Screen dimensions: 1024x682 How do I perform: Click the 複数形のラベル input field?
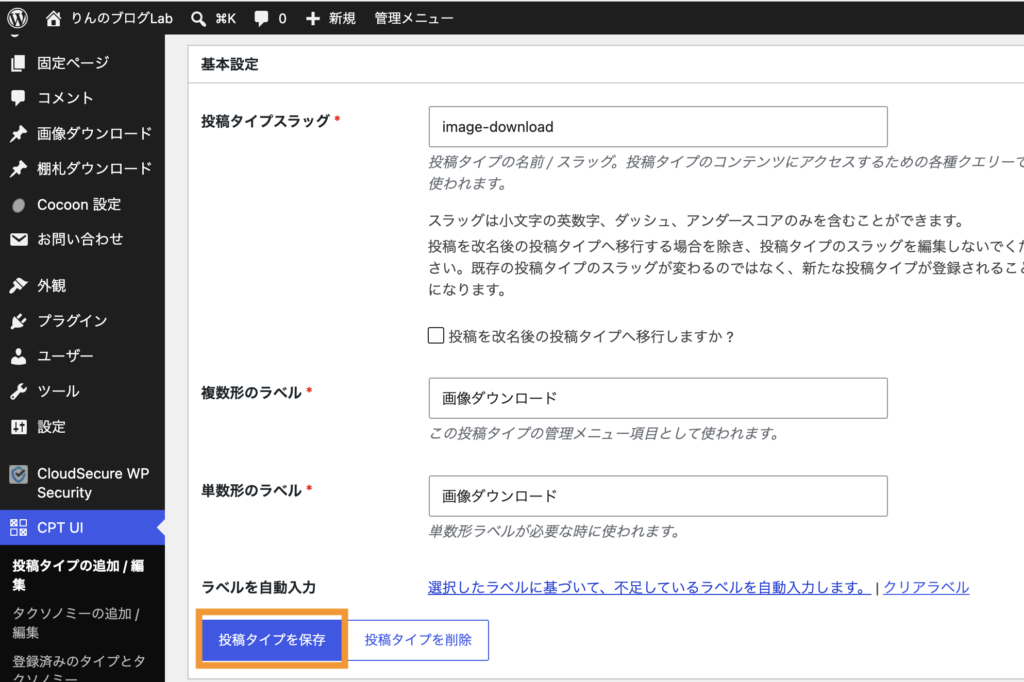(658, 398)
